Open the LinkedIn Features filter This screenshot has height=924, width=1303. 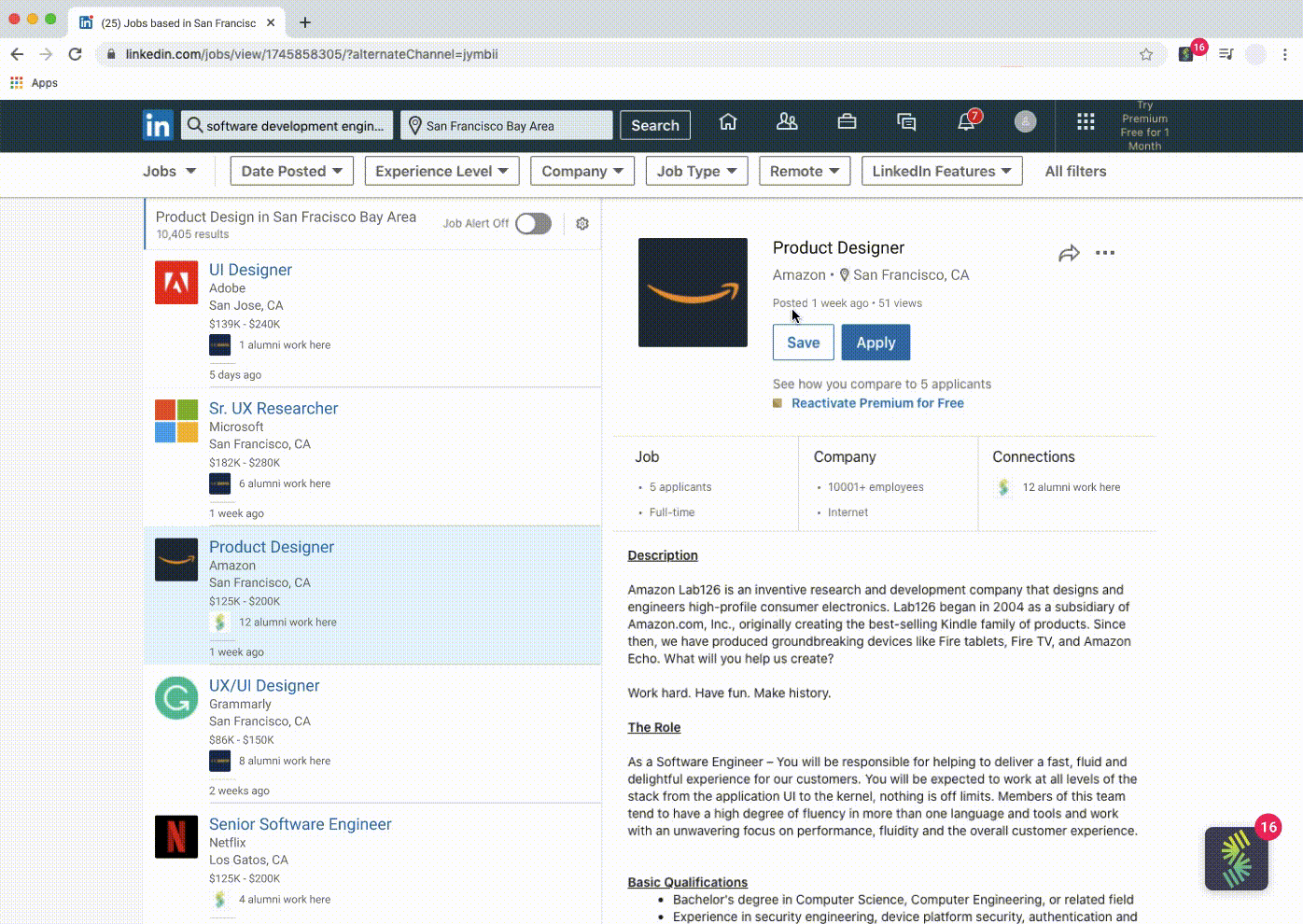click(942, 171)
